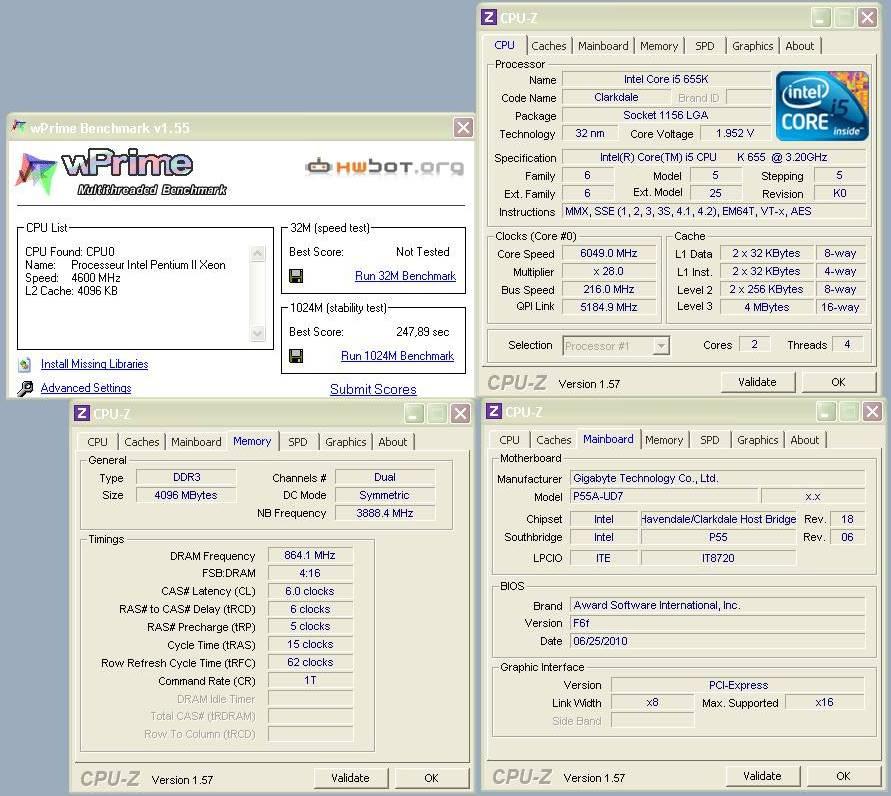
Task: Click the Intel Core i5 inside badge
Action: pyautogui.click(x=822, y=106)
